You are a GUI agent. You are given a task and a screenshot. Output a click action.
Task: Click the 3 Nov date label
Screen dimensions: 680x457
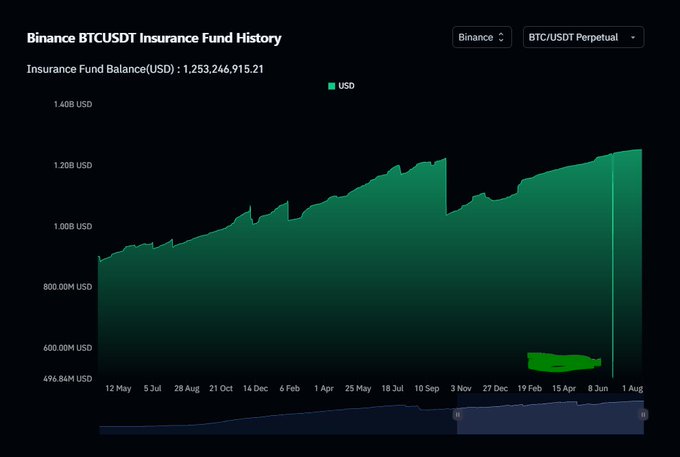[x=461, y=388]
